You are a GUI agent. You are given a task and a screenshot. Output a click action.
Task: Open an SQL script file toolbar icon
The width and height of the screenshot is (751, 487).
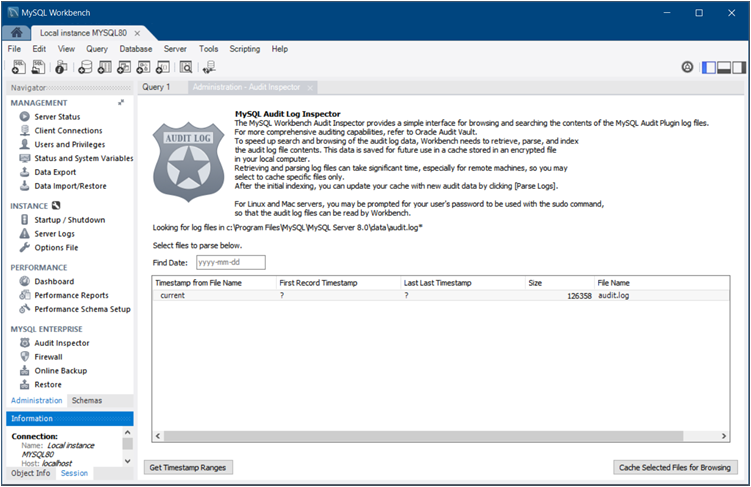point(38,67)
